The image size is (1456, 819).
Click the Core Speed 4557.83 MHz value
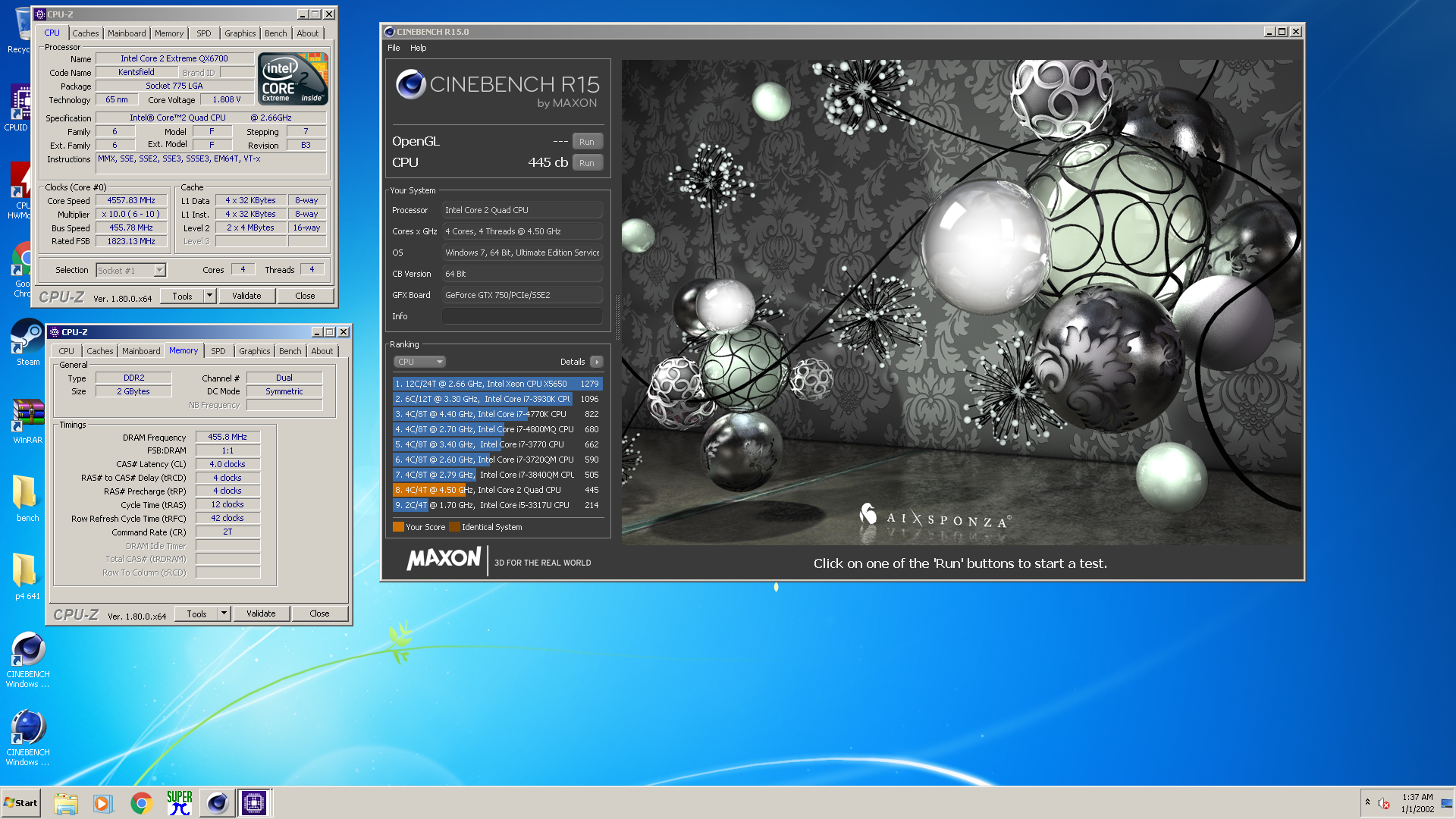(x=131, y=201)
